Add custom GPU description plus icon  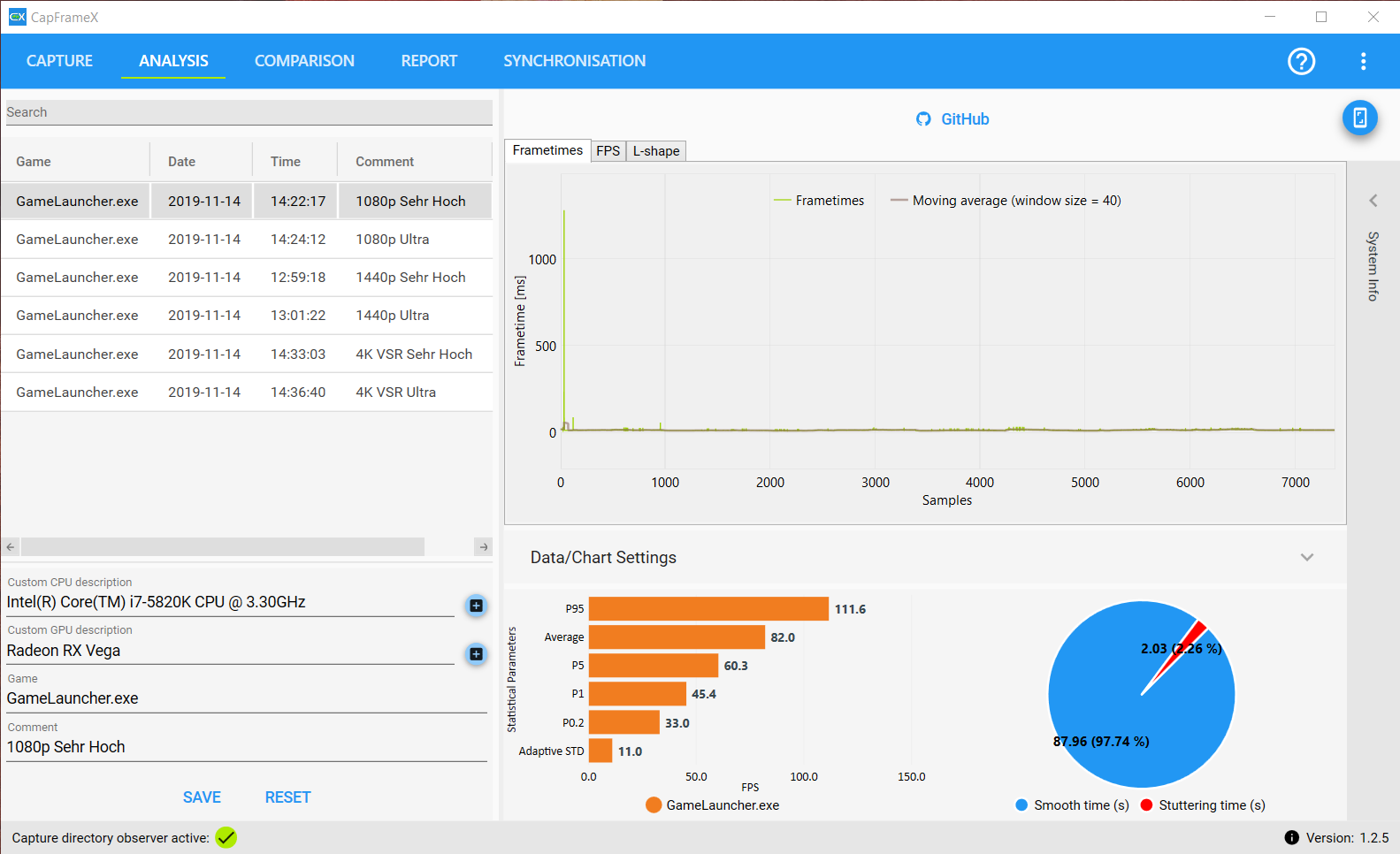pyautogui.click(x=476, y=654)
